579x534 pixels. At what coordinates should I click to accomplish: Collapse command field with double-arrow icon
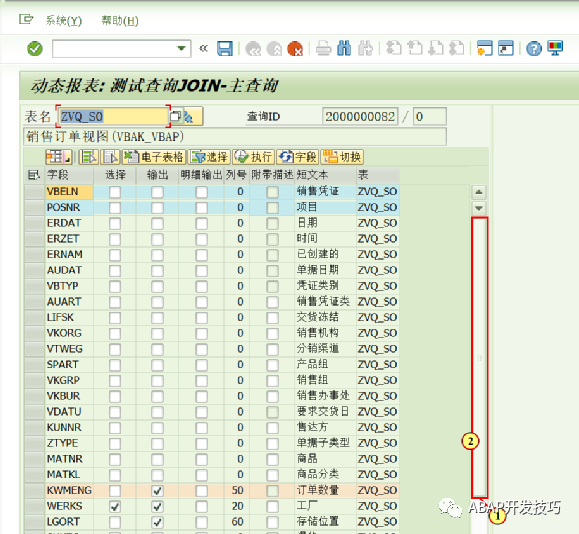click(203, 48)
